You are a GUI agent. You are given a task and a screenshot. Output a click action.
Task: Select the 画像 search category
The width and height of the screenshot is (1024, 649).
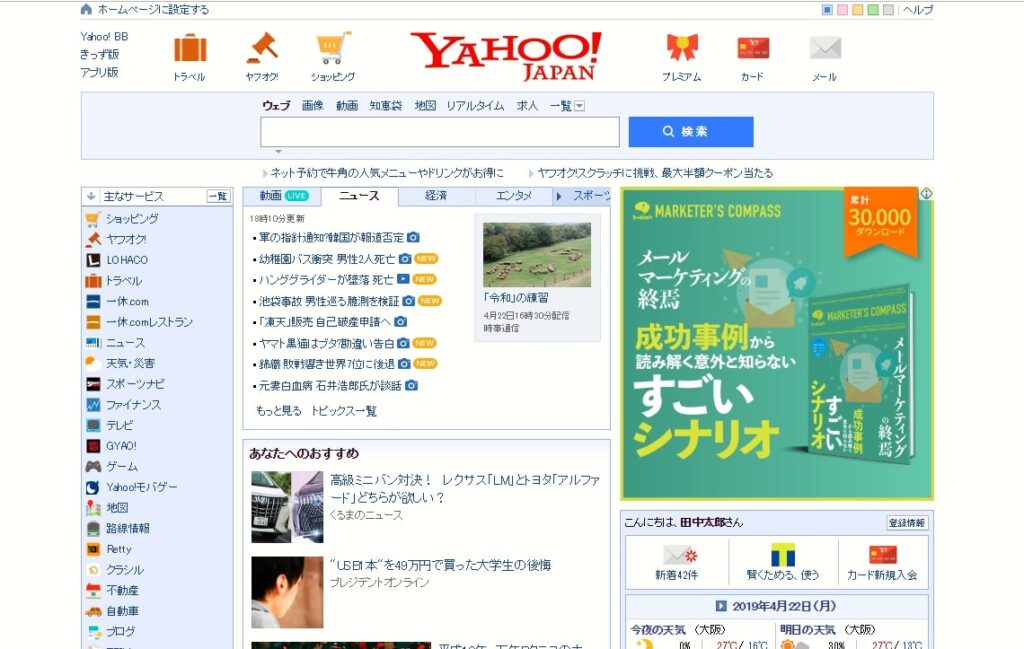coord(313,106)
